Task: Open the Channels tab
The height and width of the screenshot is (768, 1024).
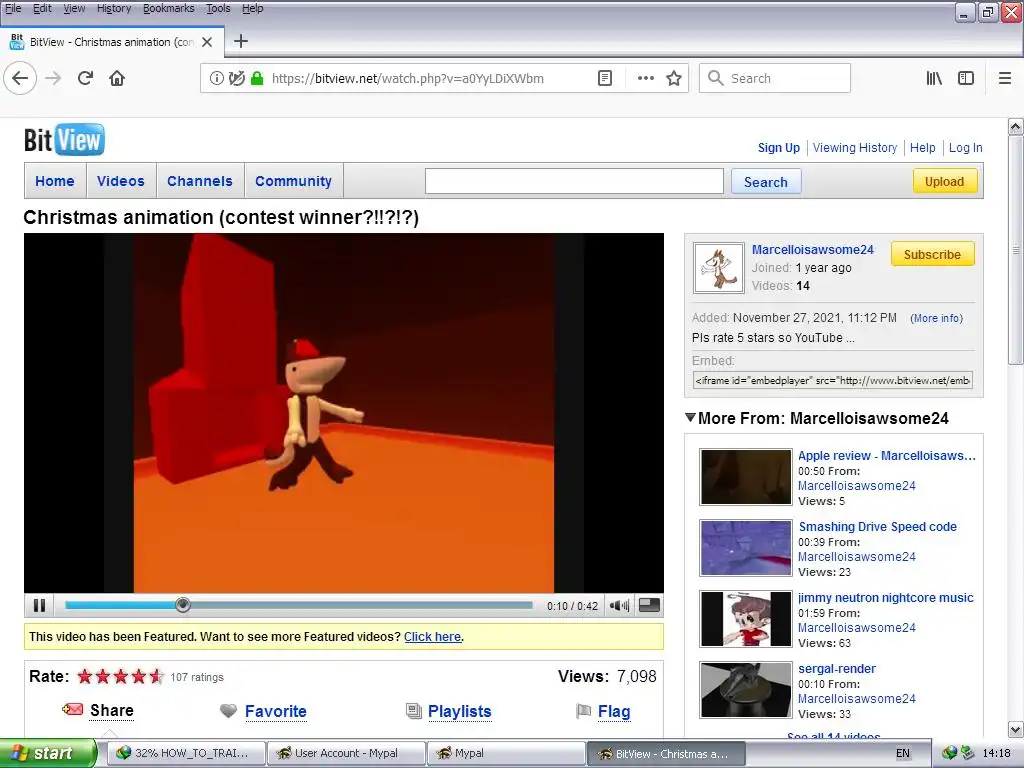Action: (200, 181)
